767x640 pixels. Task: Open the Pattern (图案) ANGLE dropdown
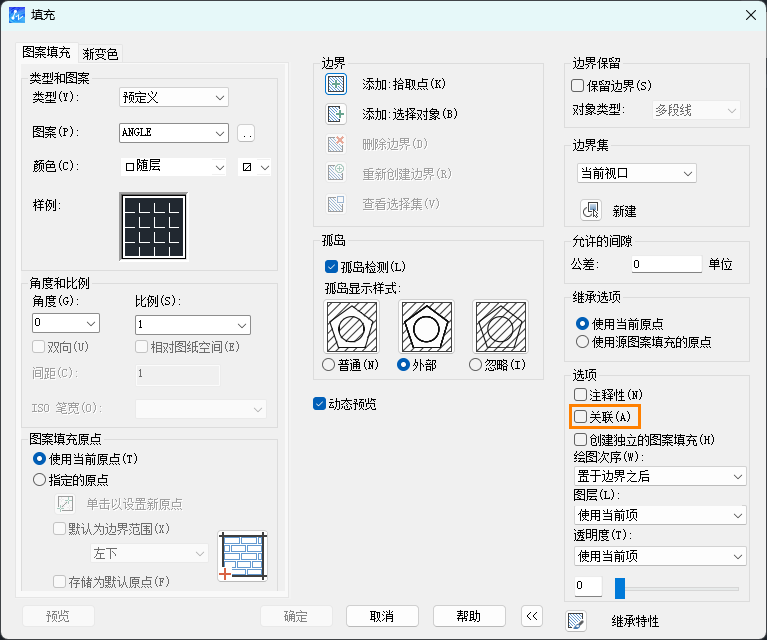[x=174, y=133]
